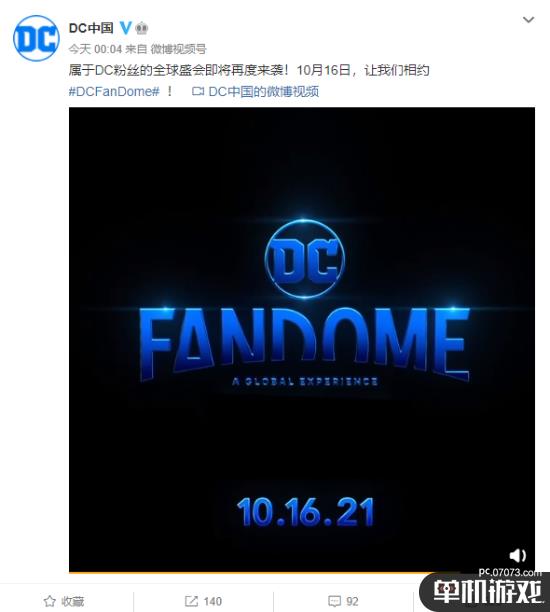The height and width of the screenshot is (612, 550).
Task: Click the membership badge beside the verified mark
Action: click(141, 28)
